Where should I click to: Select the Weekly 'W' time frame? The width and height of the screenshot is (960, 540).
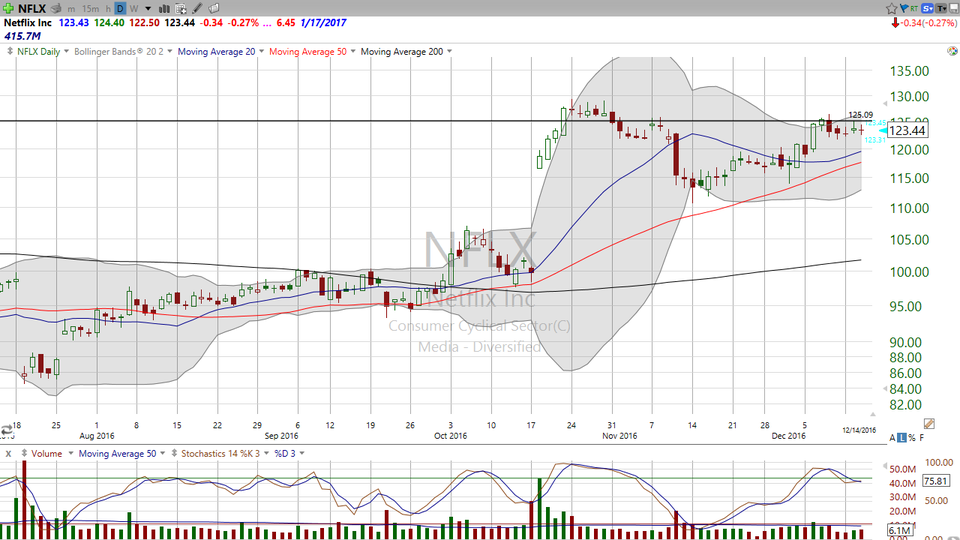coord(133,9)
